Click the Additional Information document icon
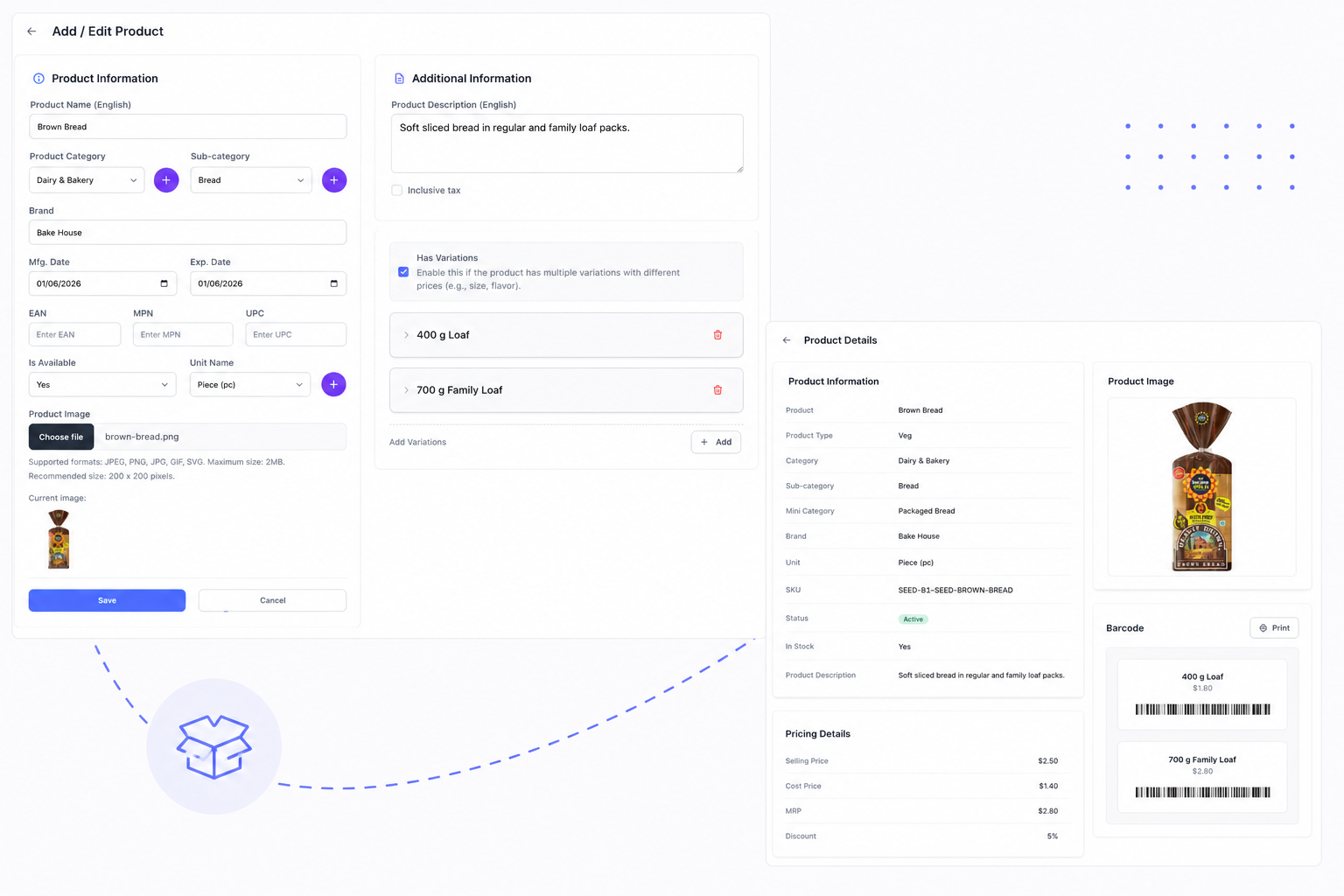This screenshot has height=896, width=1344. [399, 79]
